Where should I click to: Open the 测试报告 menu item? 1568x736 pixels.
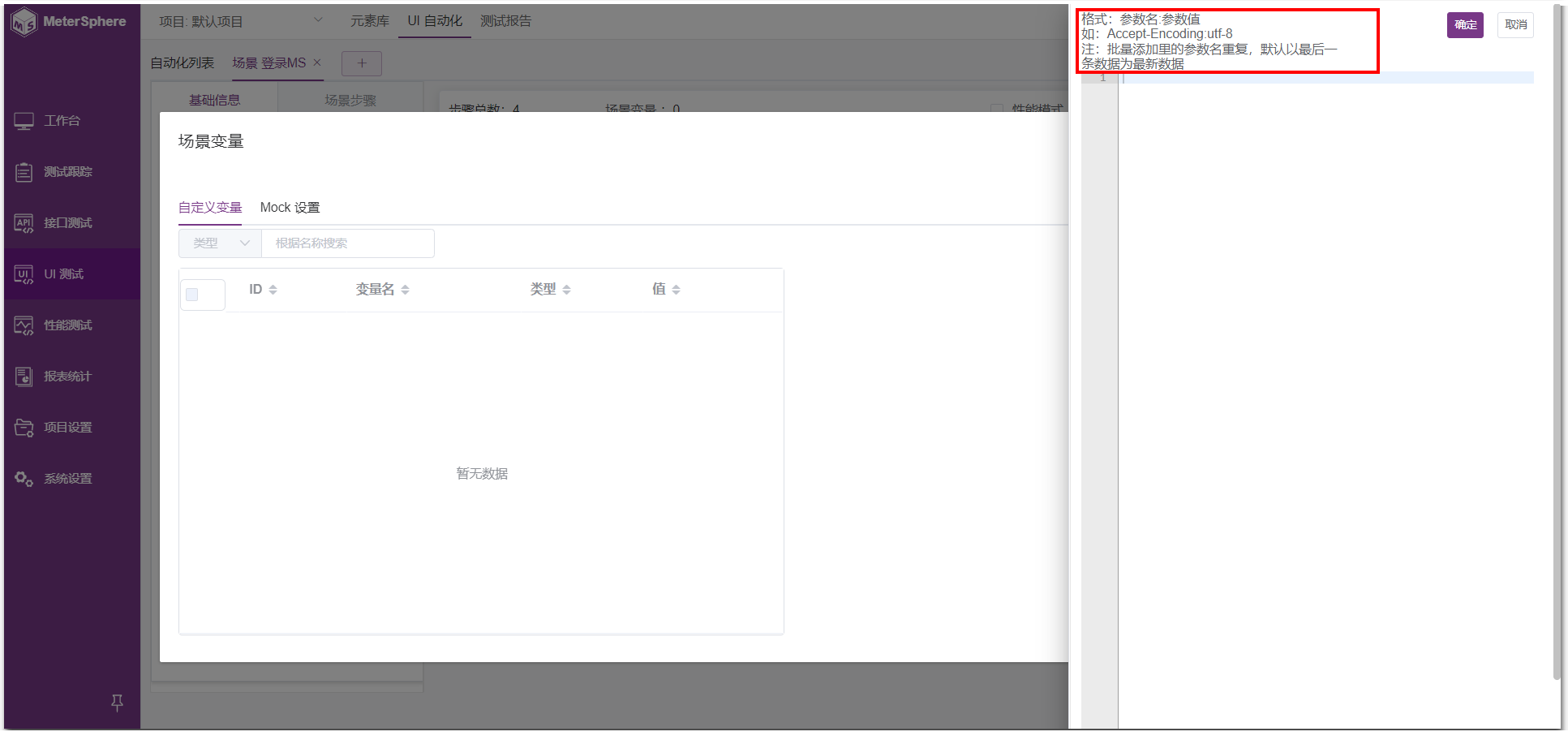[x=506, y=20]
